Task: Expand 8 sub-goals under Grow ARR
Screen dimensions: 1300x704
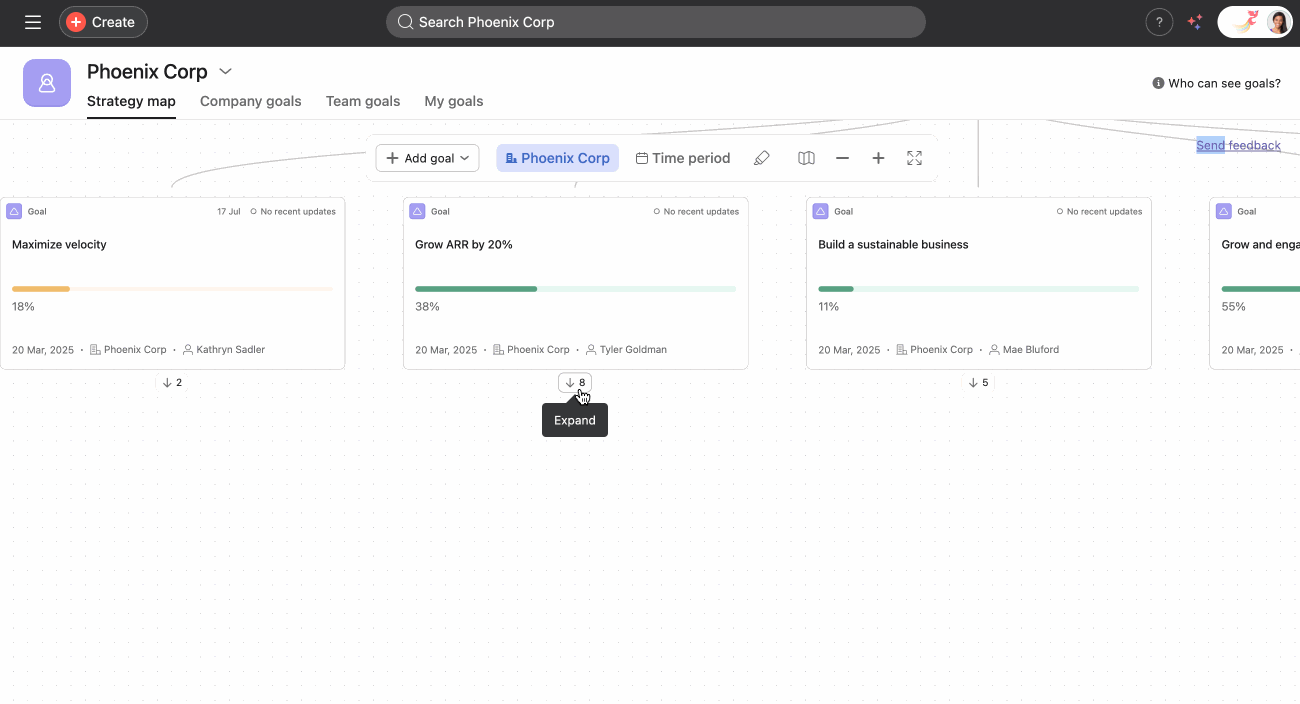Action: pyautogui.click(x=575, y=382)
